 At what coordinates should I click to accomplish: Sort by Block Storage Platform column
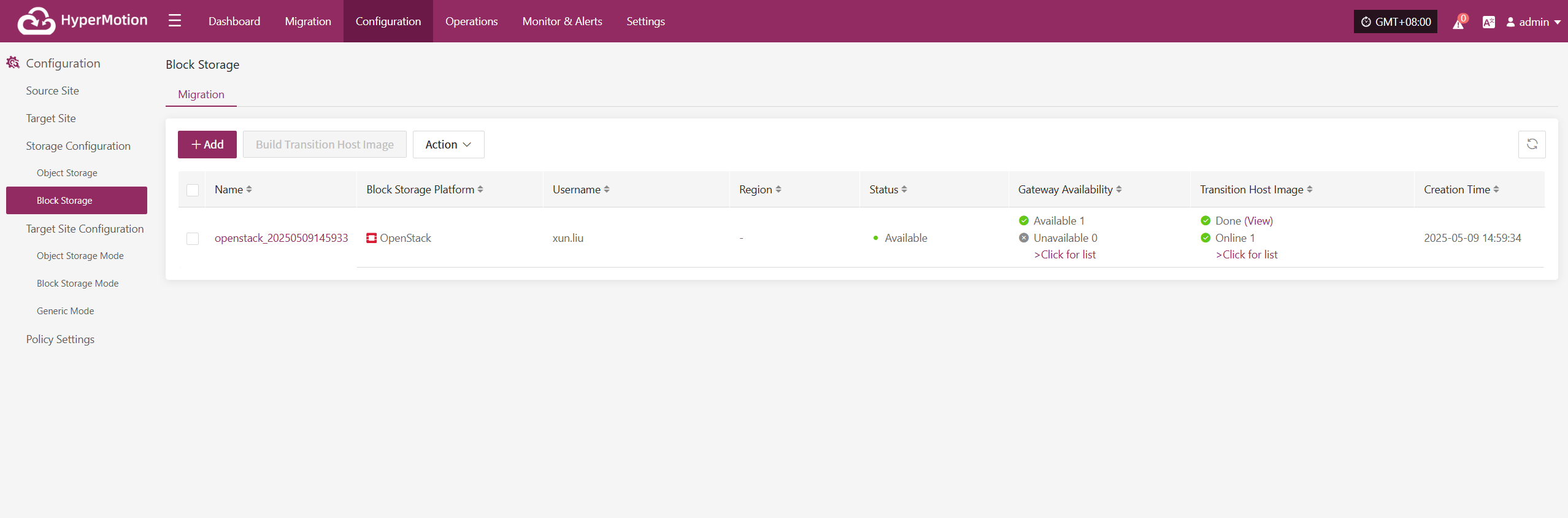tap(480, 190)
